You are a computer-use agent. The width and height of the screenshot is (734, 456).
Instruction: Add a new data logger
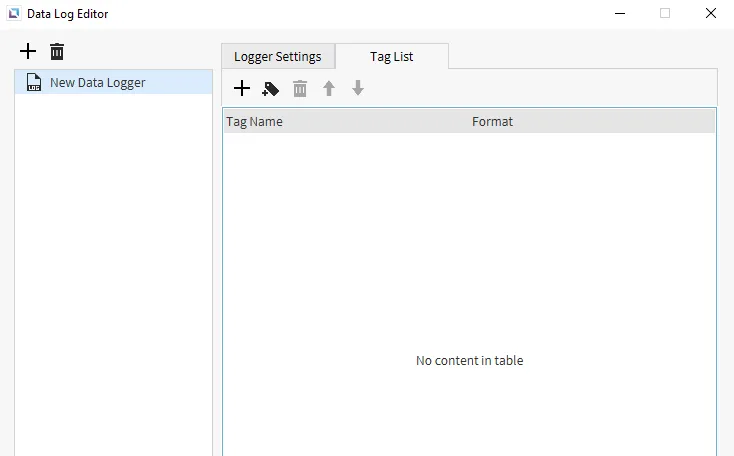click(28, 51)
